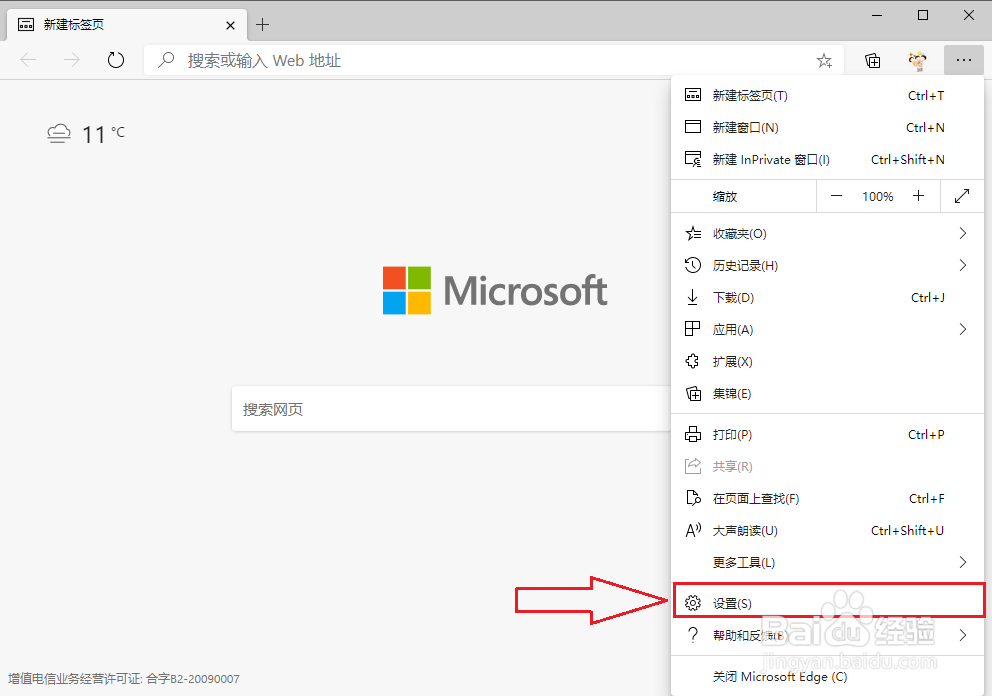
Task: Click the address bar search magnifier icon
Action: tap(166, 60)
